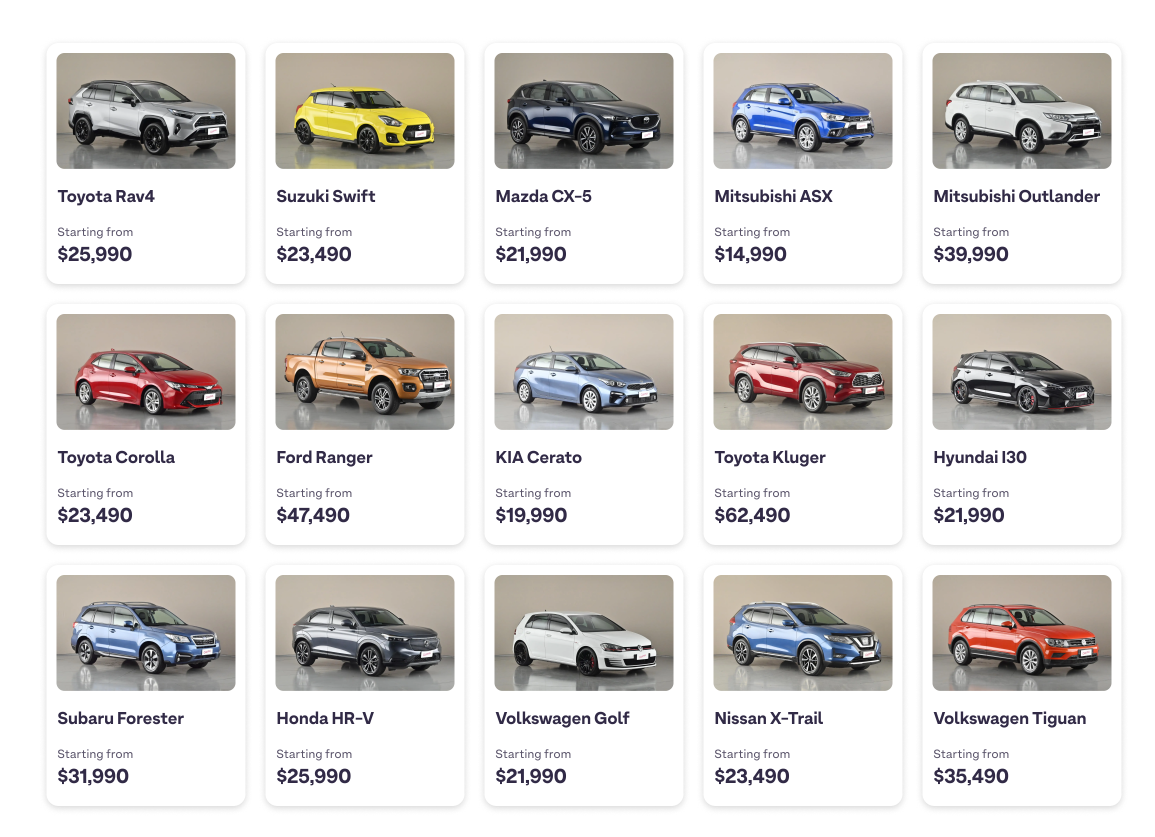Click the KIA Cerato heading
The image size is (1155, 837).
tap(538, 457)
